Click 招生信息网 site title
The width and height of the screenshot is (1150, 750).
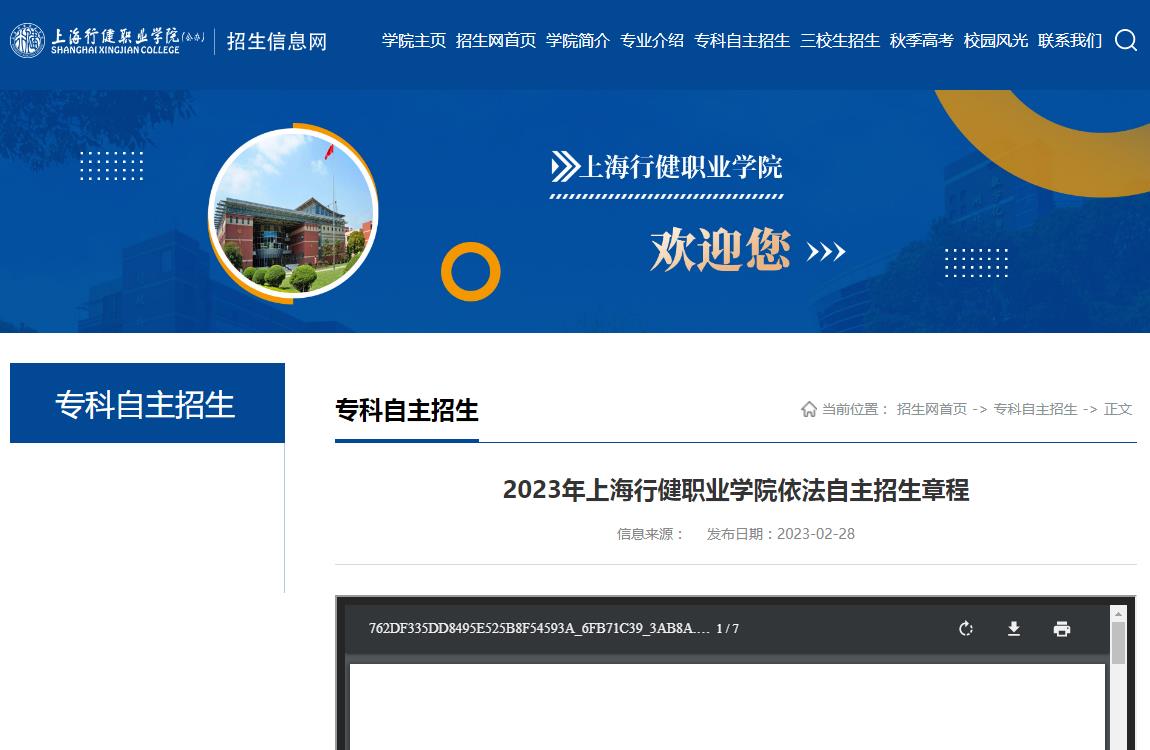(276, 42)
